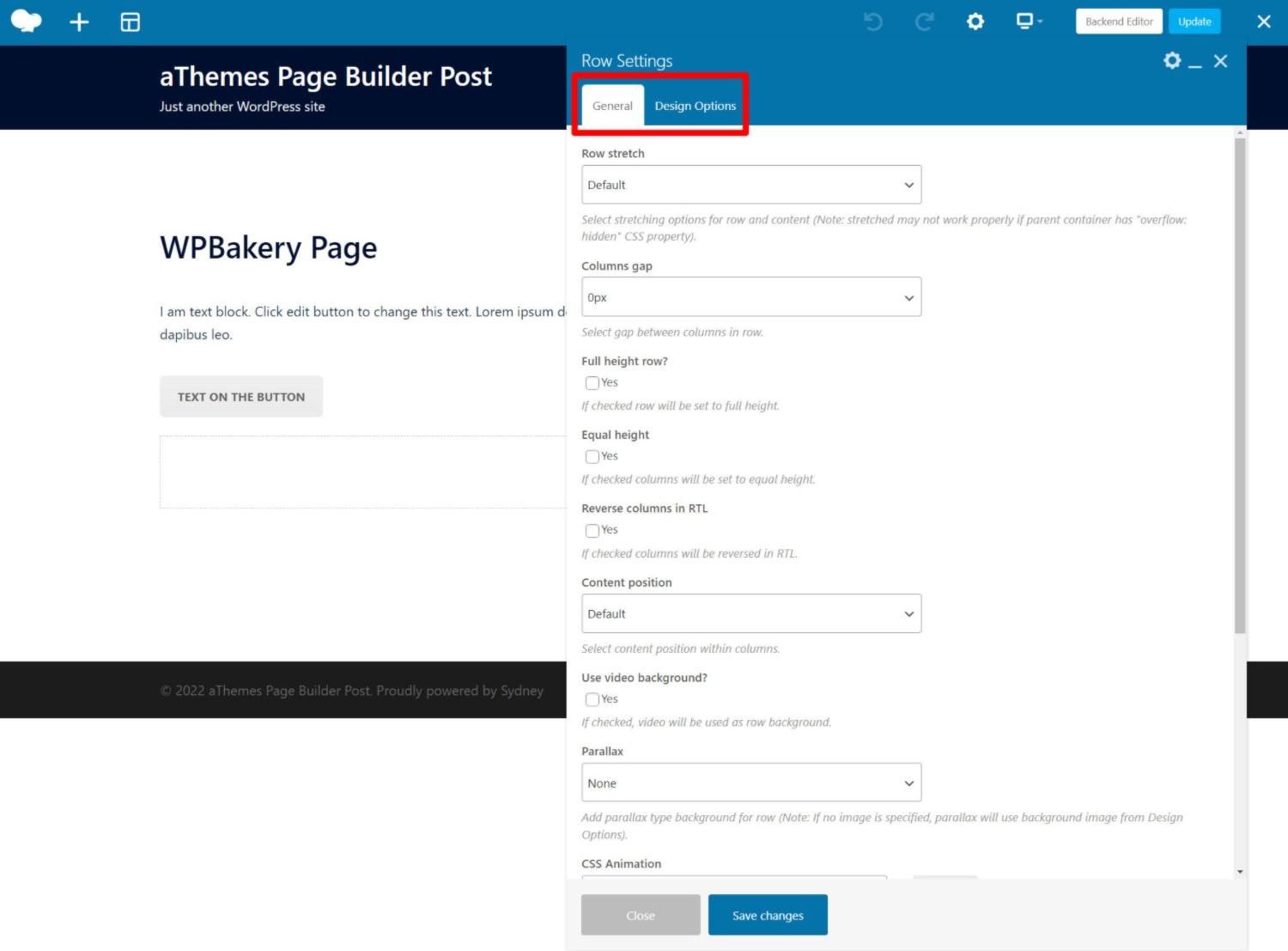Click the scrollbar down arrow in panel

(1240, 872)
